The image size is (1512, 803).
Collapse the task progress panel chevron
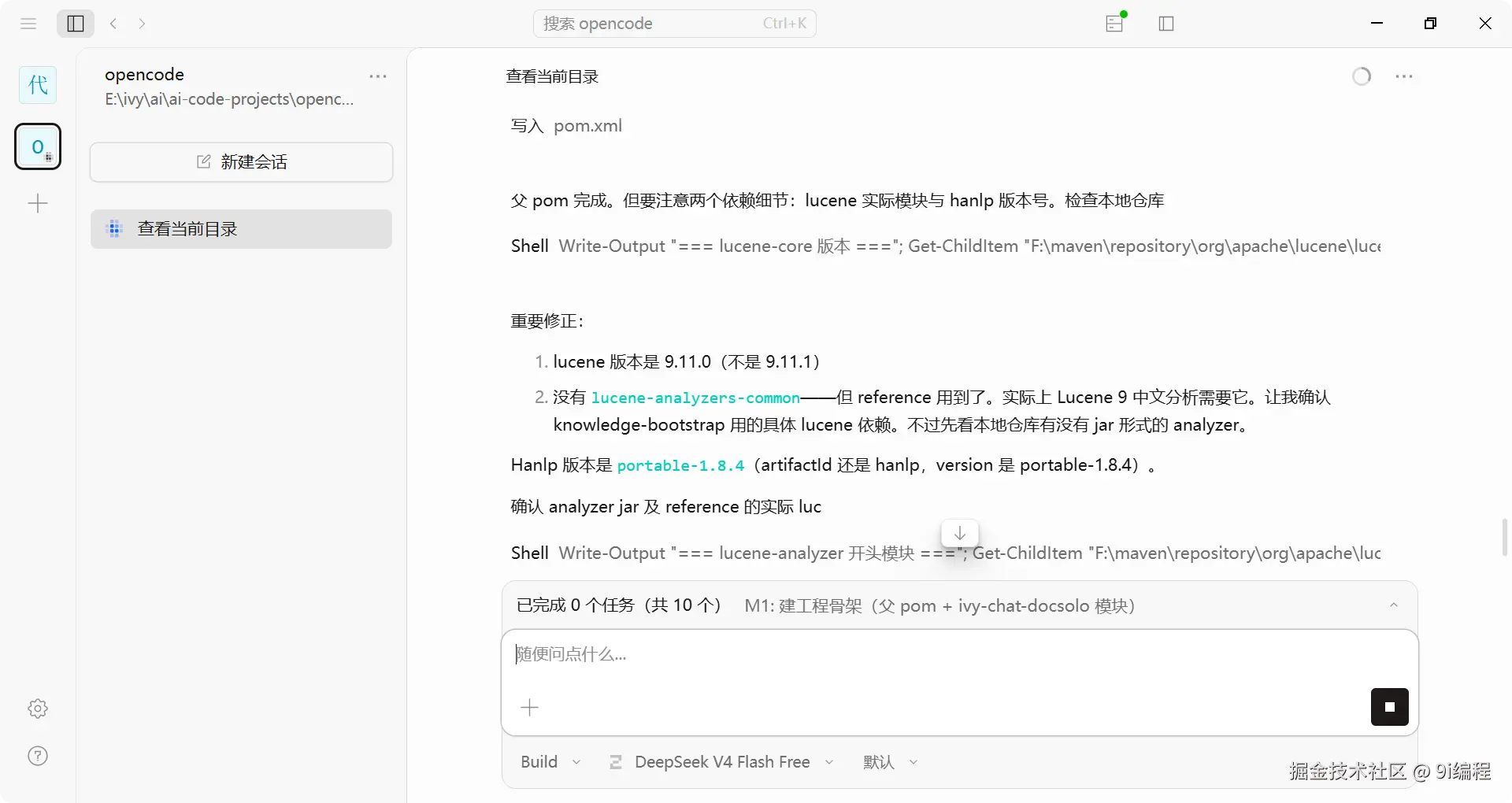(x=1394, y=605)
